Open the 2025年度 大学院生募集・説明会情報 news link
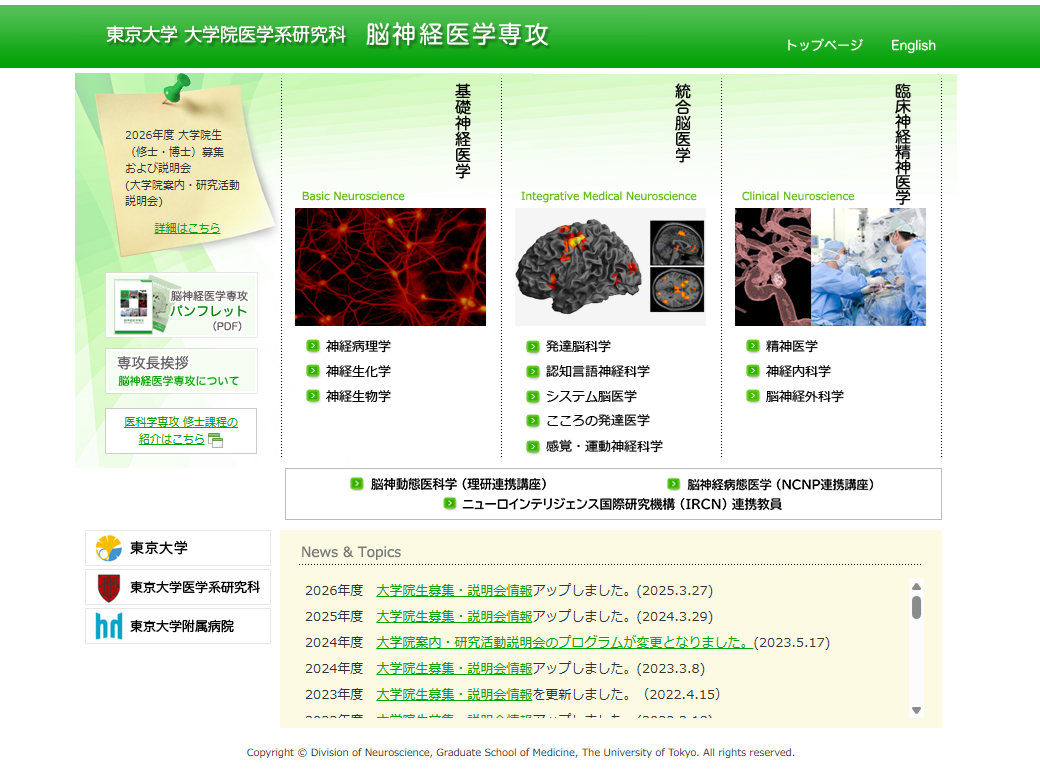1040x780 pixels. tap(454, 616)
